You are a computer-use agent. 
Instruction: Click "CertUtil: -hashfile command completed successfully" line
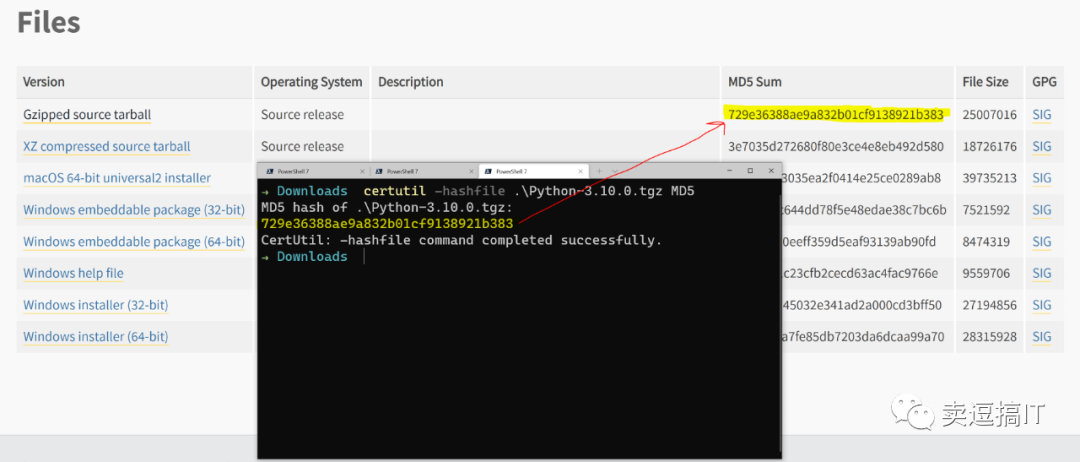pos(461,240)
